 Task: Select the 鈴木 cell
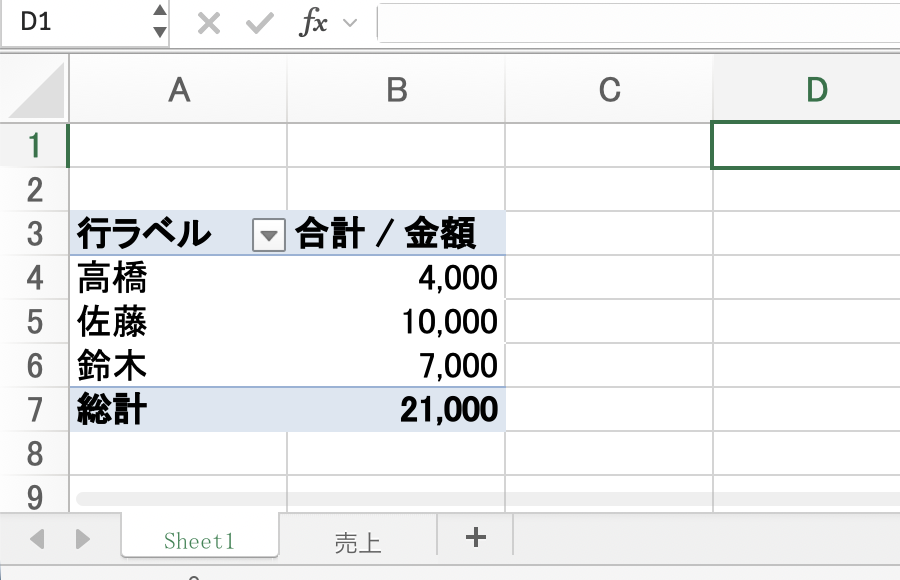178,366
